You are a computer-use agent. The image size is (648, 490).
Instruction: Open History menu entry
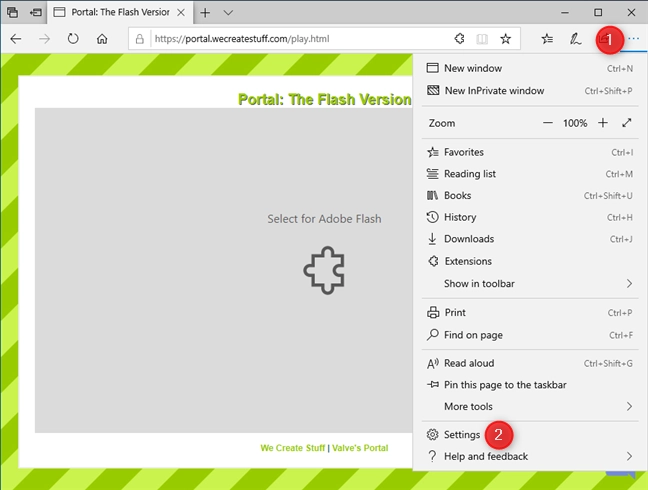coord(530,217)
